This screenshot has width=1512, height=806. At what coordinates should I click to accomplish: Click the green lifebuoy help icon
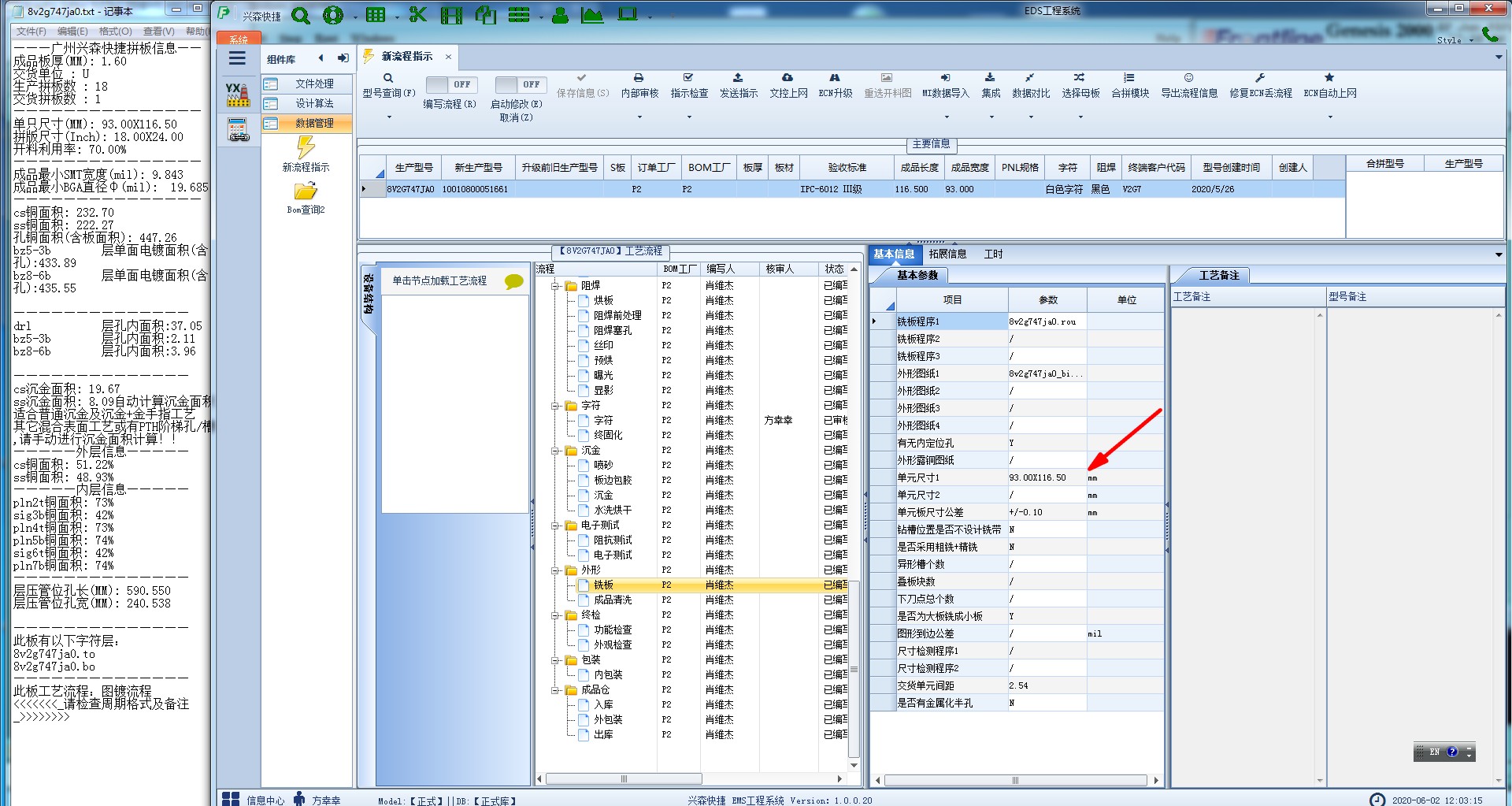(x=333, y=15)
